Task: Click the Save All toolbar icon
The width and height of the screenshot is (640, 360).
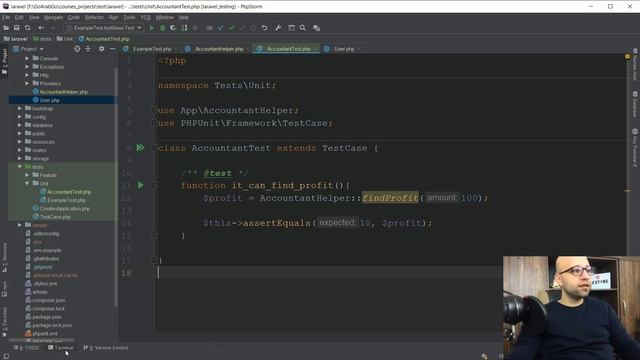Action: pos(17,28)
